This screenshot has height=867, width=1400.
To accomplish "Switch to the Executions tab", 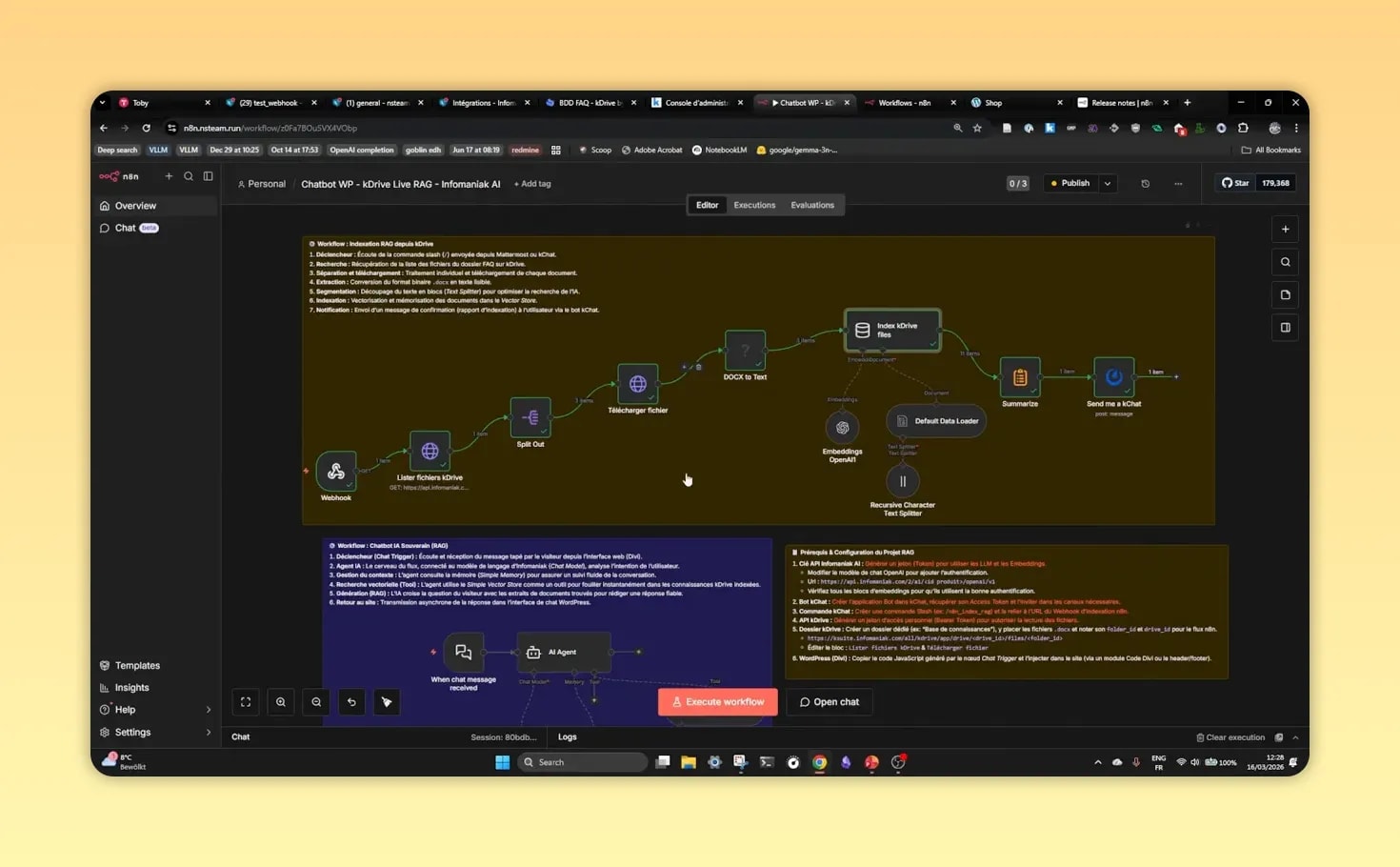I will (754, 205).
